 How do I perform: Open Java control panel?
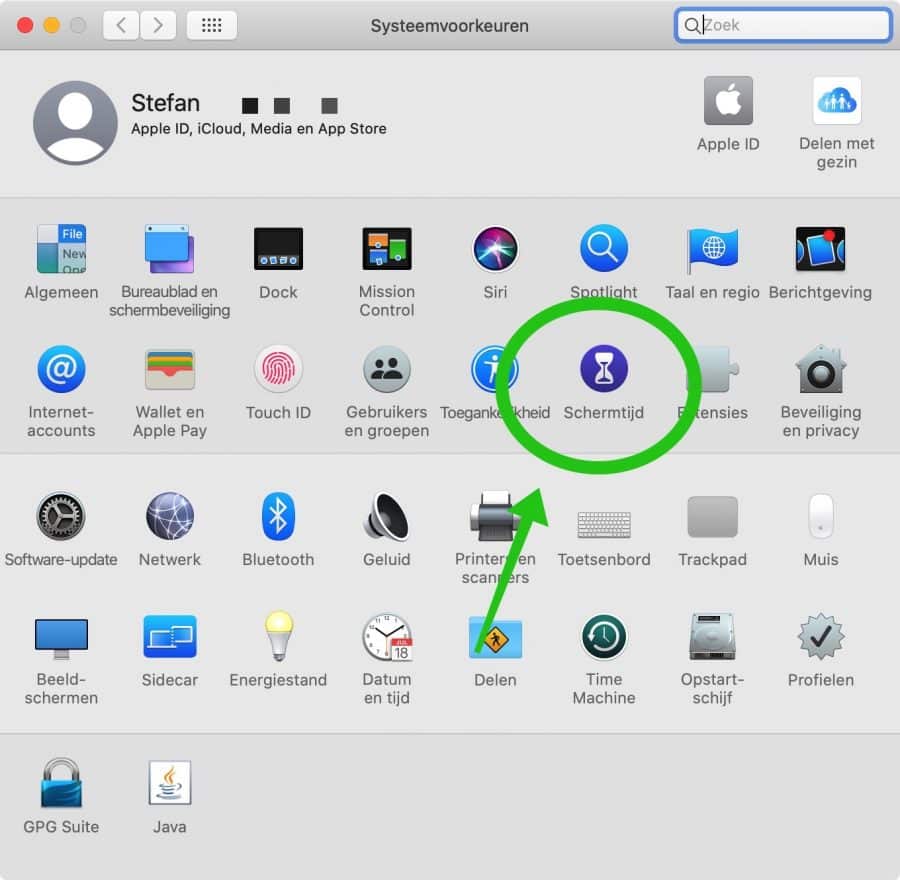click(x=170, y=783)
